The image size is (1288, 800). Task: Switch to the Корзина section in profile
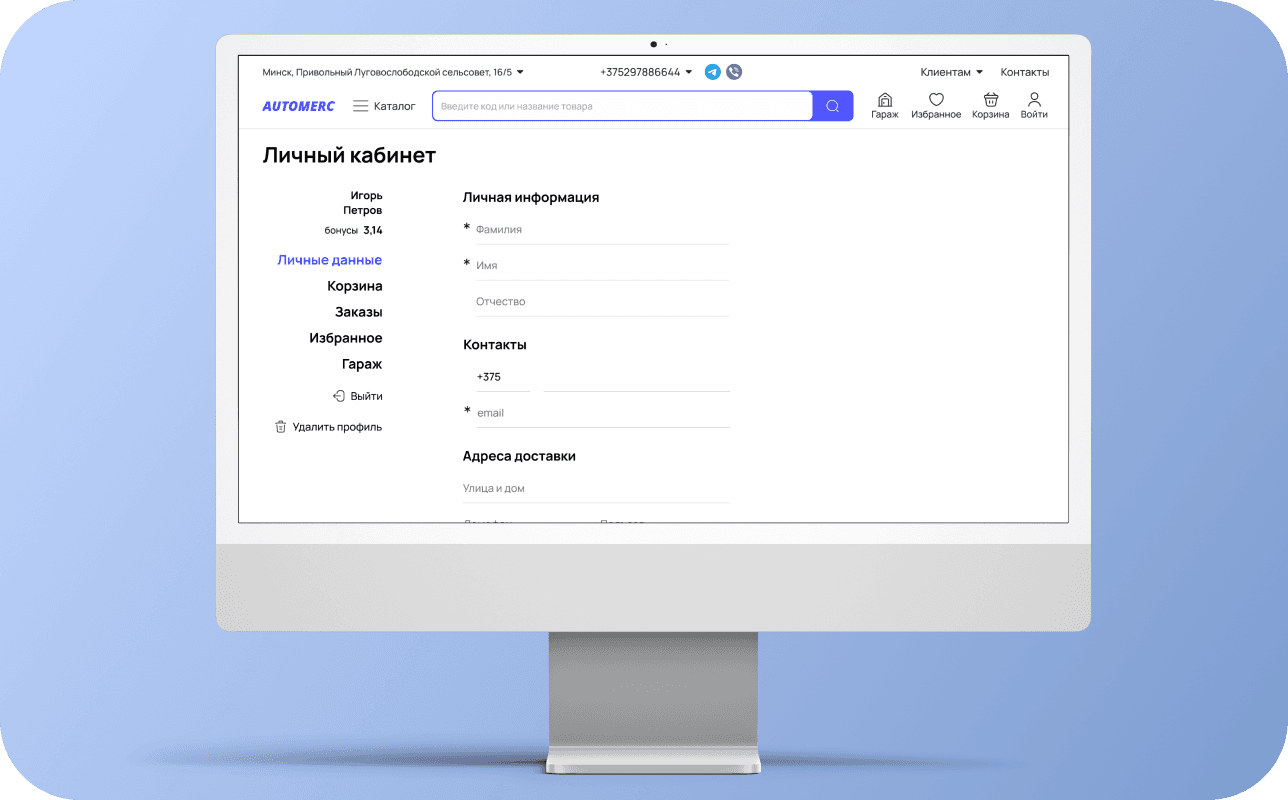point(355,286)
